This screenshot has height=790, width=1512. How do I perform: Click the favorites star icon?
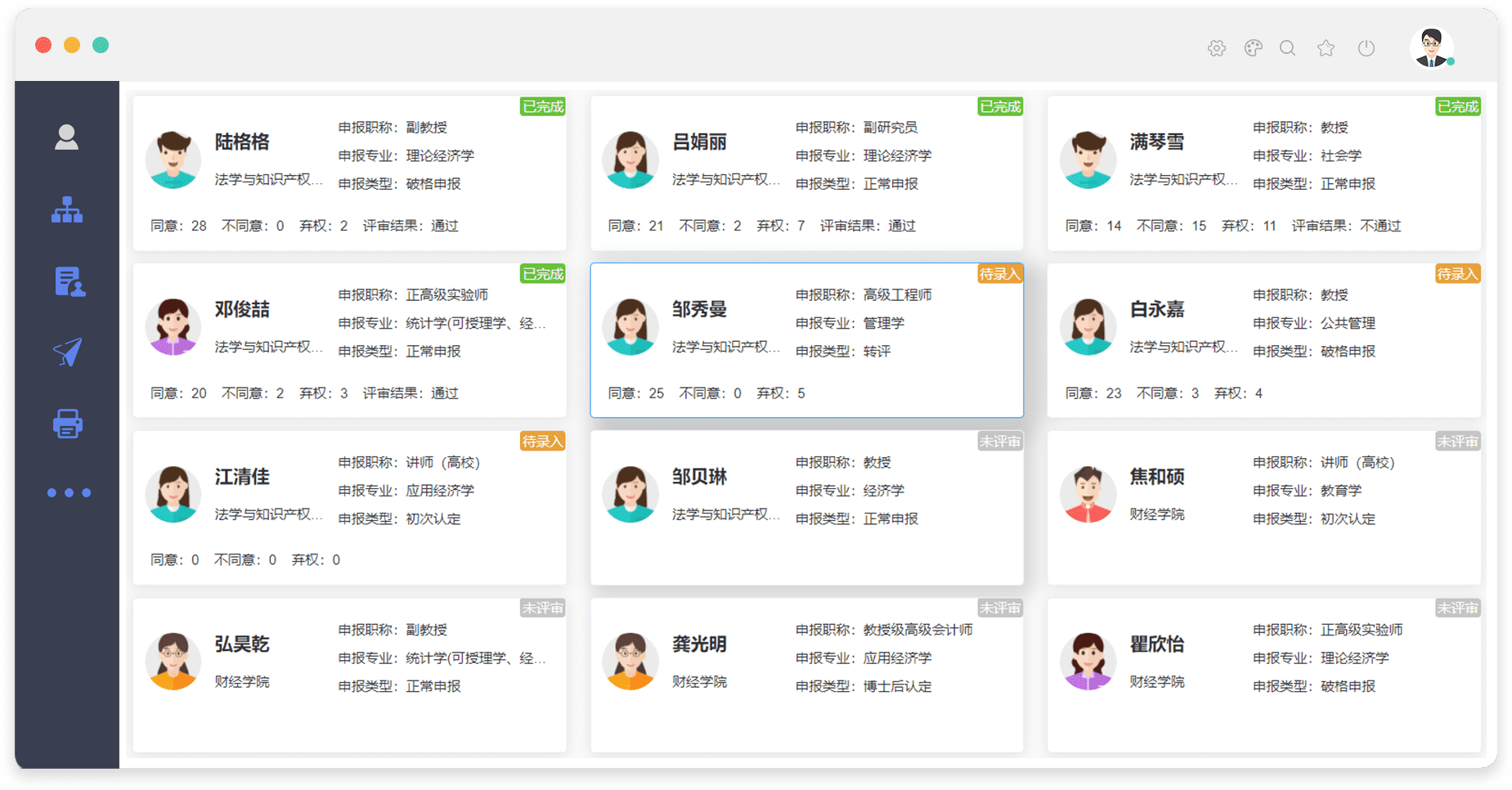(1326, 48)
